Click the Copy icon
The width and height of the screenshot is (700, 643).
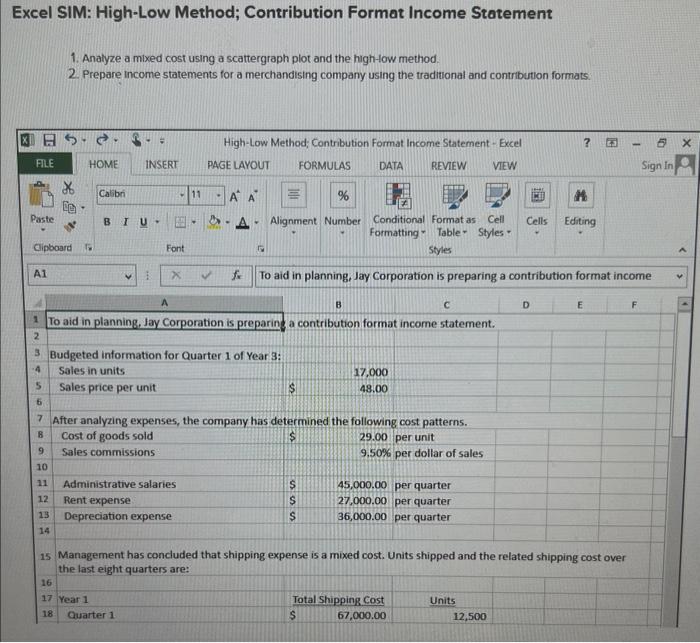[69, 207]
